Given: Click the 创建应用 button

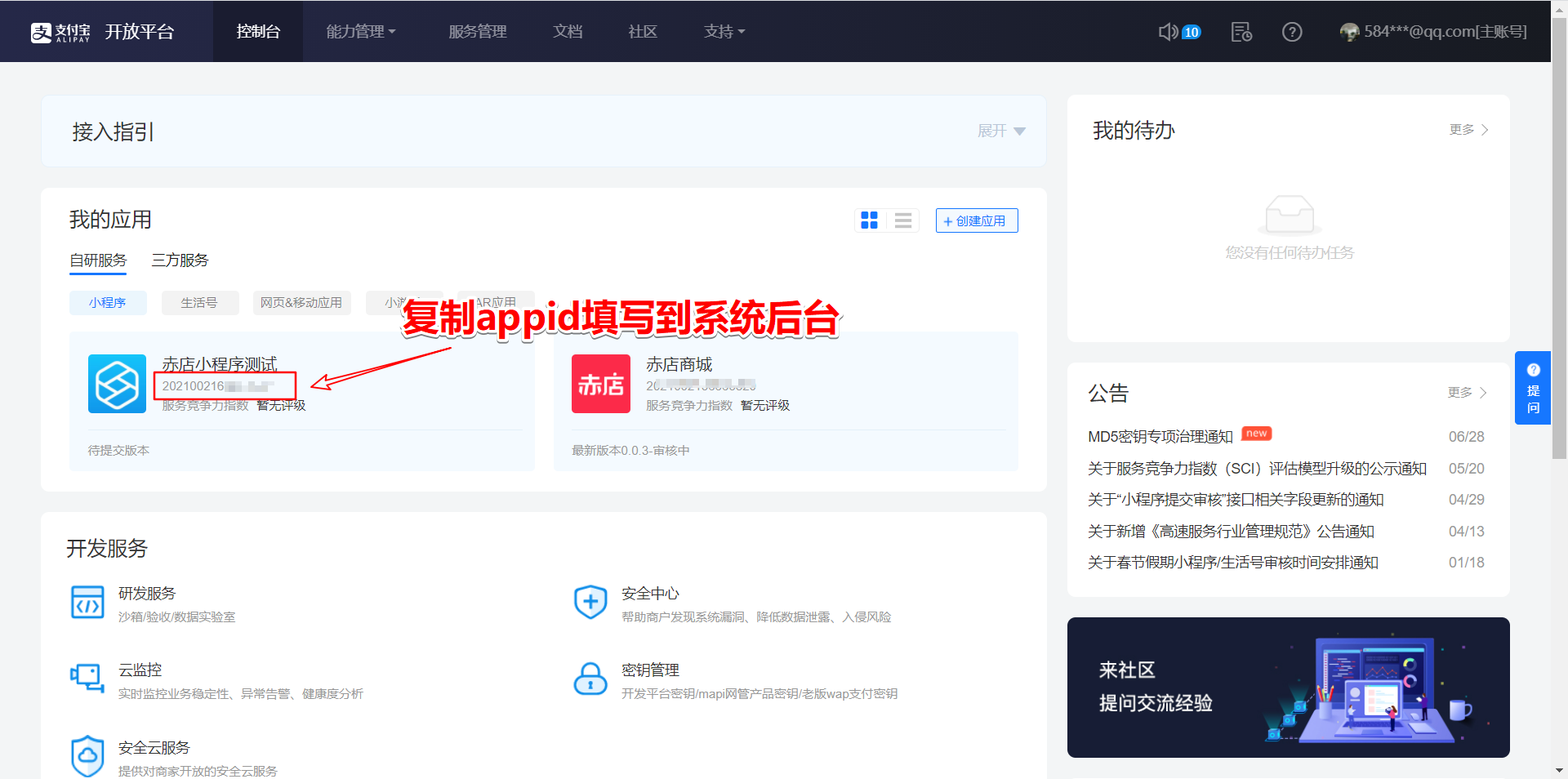Looking at the screenshot, I should point(977,220).
